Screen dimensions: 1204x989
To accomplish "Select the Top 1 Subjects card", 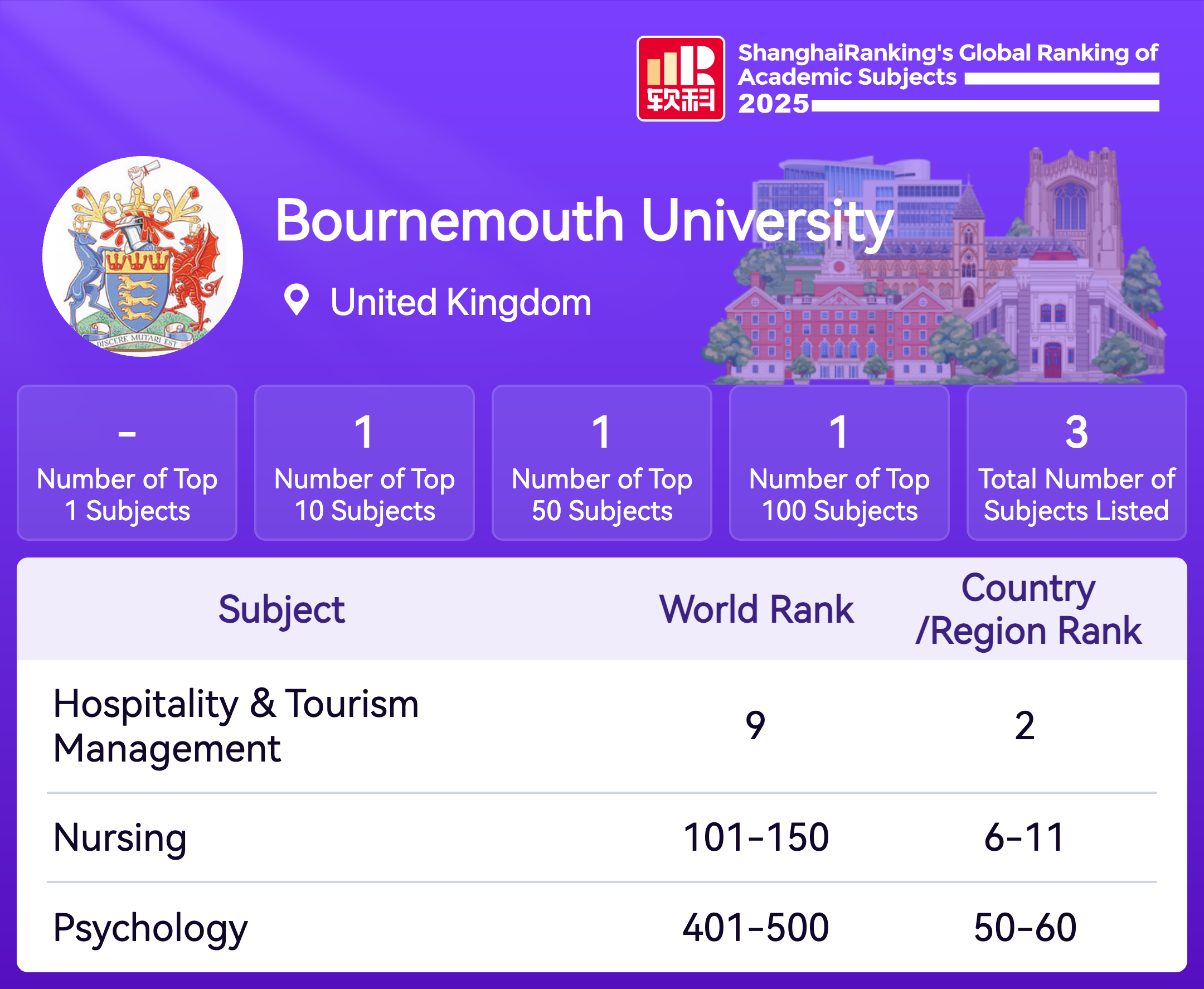I will [127, 463].
